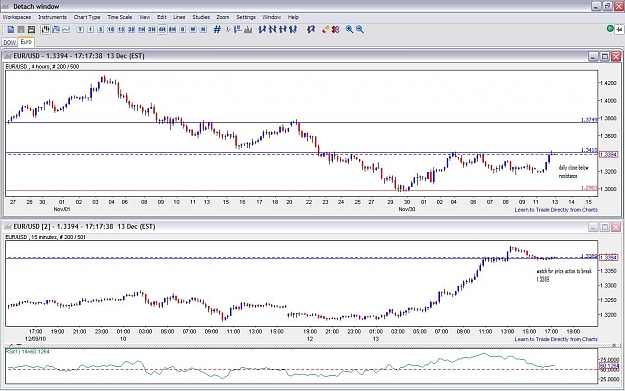625x391 pixels.
Task: Select the 2H timeframe button
Action: [x=152, y=29]
